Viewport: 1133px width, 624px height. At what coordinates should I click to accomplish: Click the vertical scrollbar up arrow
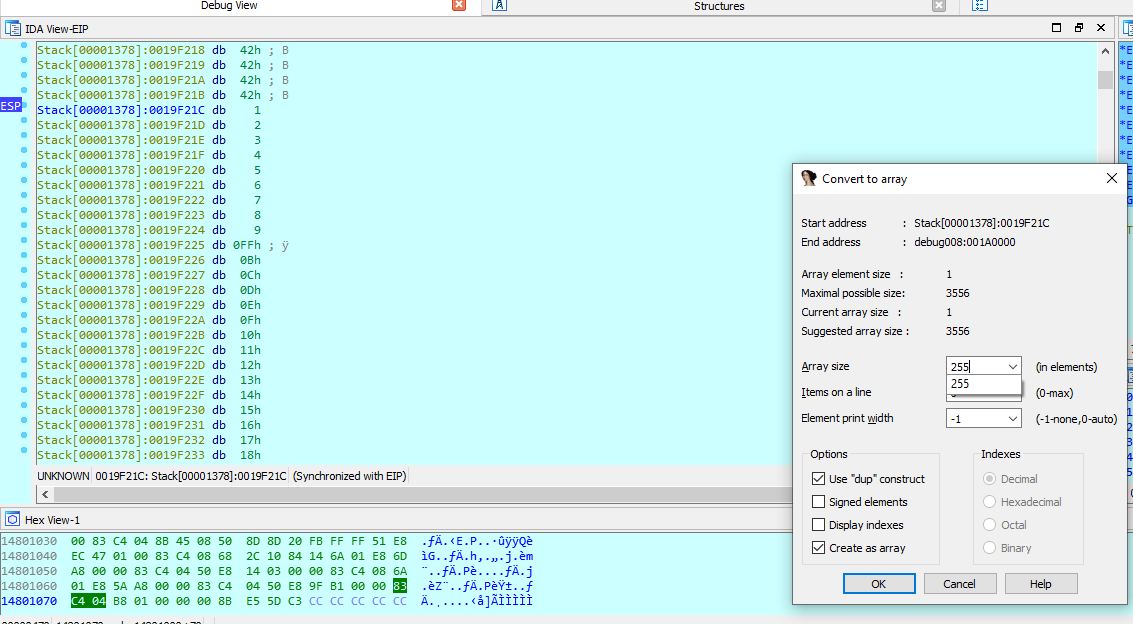[1105, 51]
